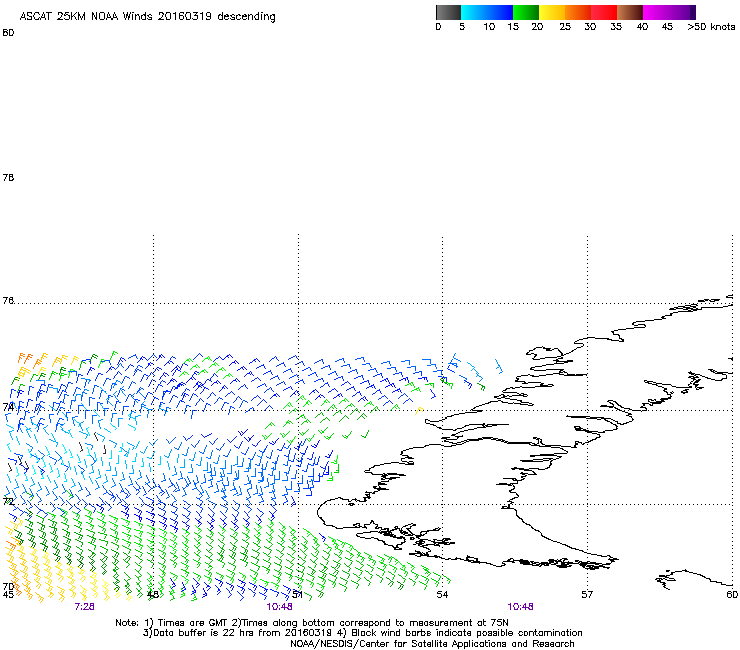Click the latitude 74 axis label
This screenshot has width=740, height=650.
[x=8, y=407]
